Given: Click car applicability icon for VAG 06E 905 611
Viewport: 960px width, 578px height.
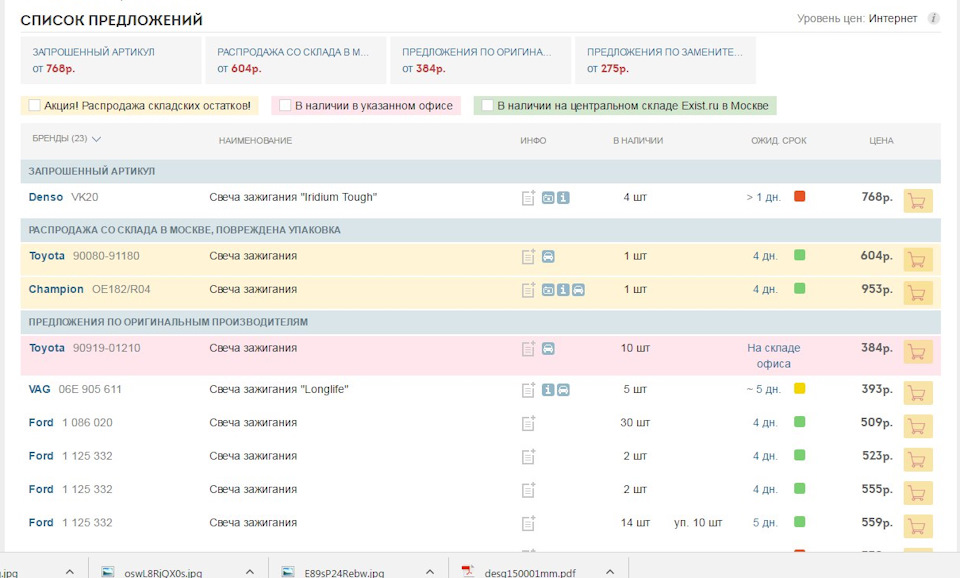Looking at the screenshot, I should pyautogui.click(x=563, y=389).
